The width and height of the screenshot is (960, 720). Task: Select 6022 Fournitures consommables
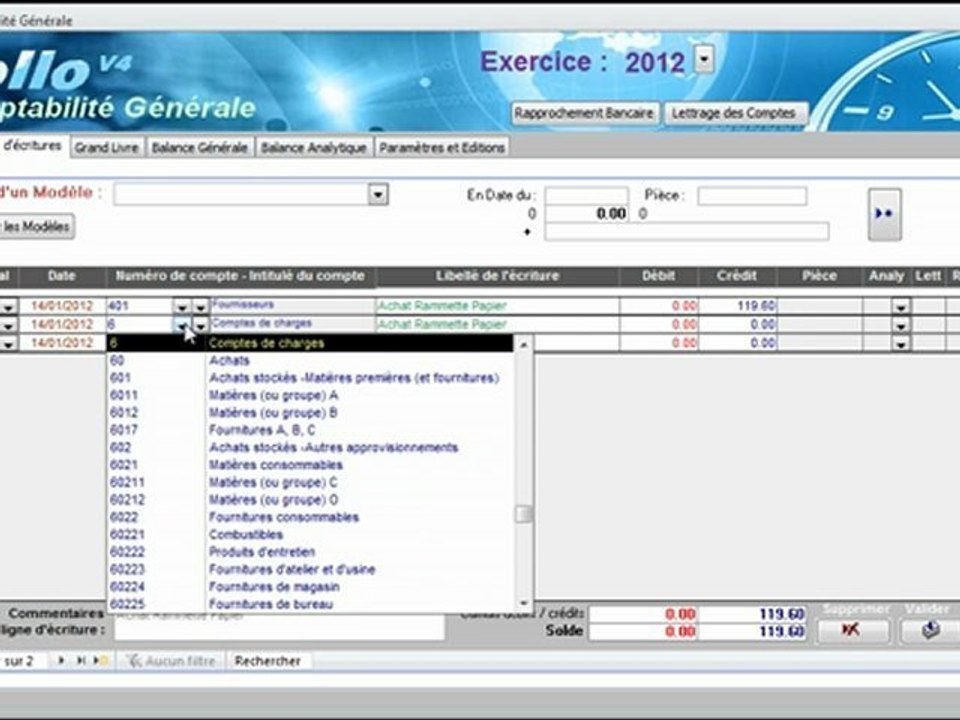[310, 517]
